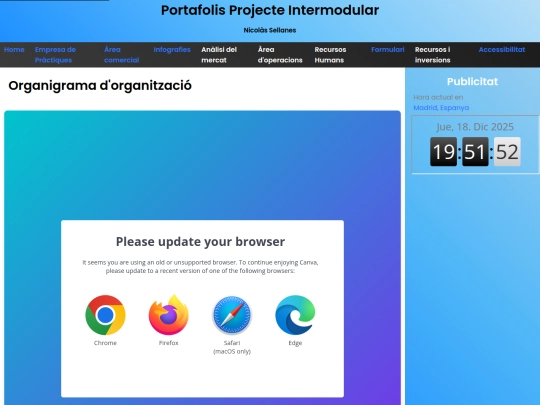Open the Accessibilitat page
This screenshot has height=405, width=540.
[x=502, y=50]
